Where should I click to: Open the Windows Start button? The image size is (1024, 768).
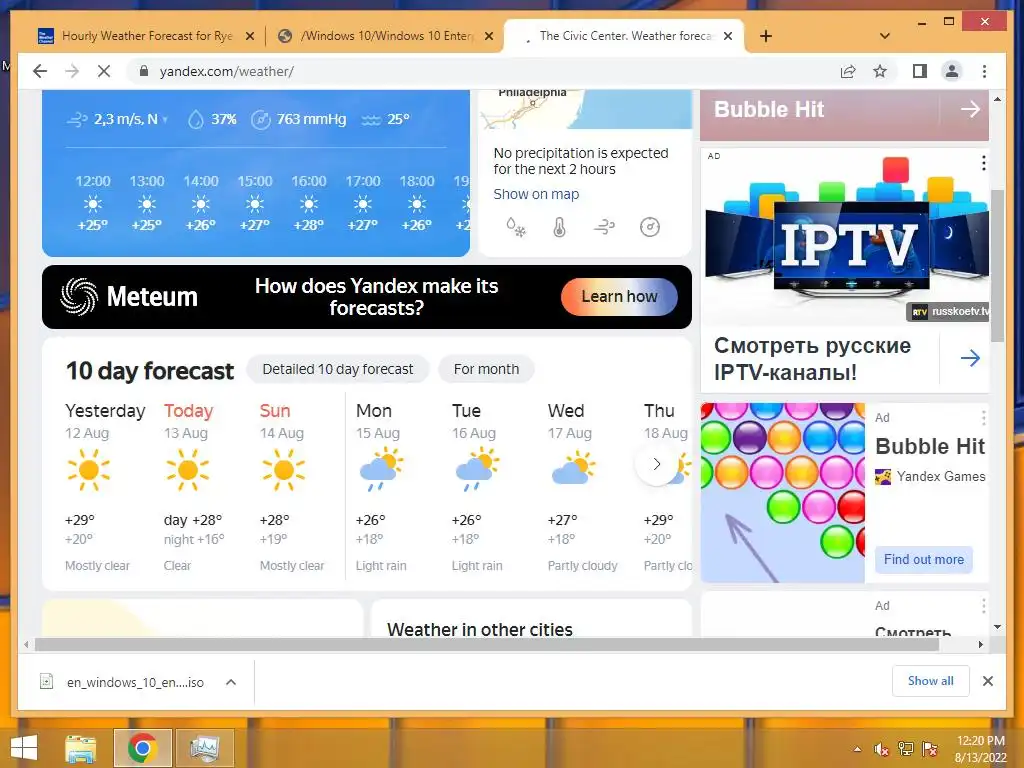click(x=24, y=748)
